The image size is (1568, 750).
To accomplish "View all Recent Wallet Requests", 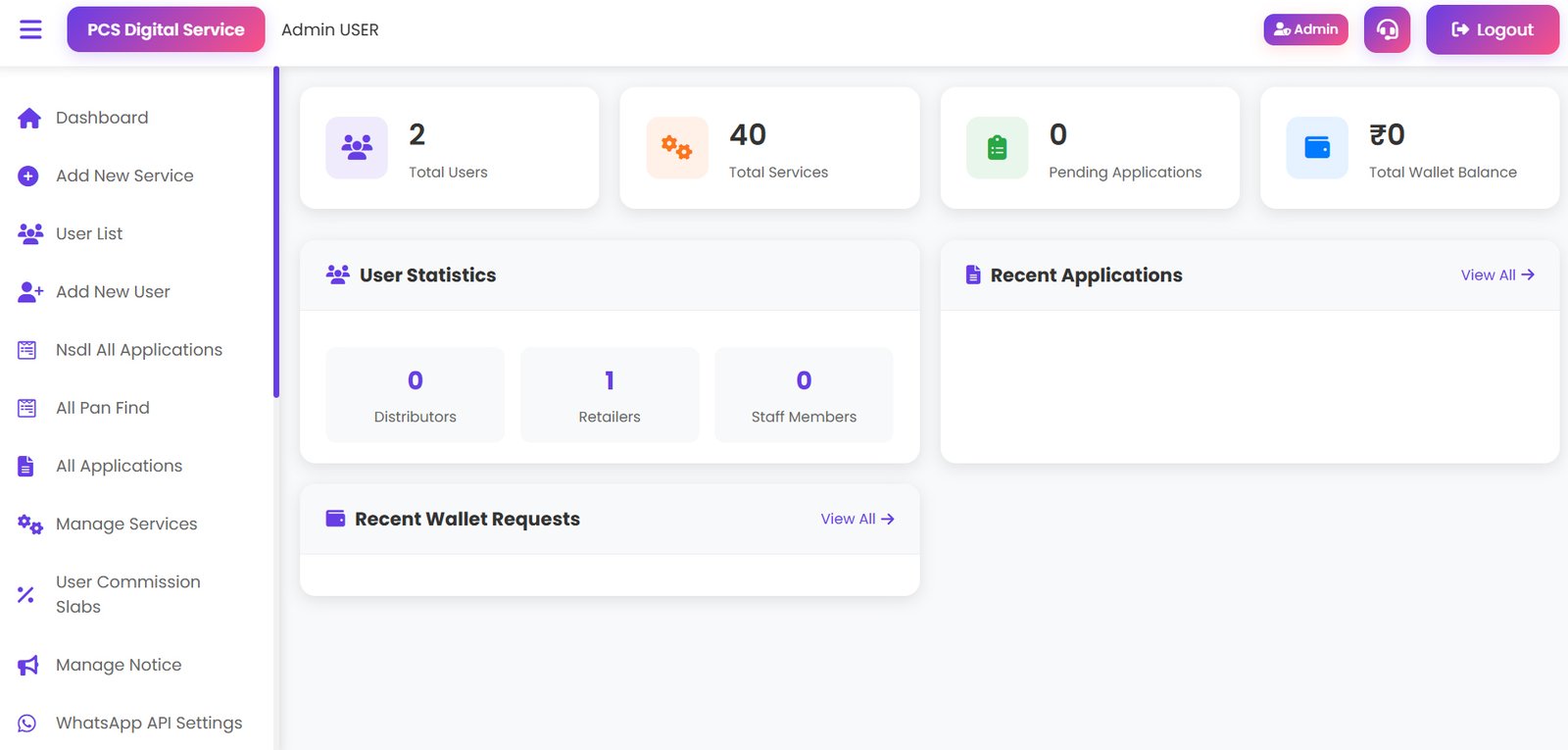I will tap(857, 519).
